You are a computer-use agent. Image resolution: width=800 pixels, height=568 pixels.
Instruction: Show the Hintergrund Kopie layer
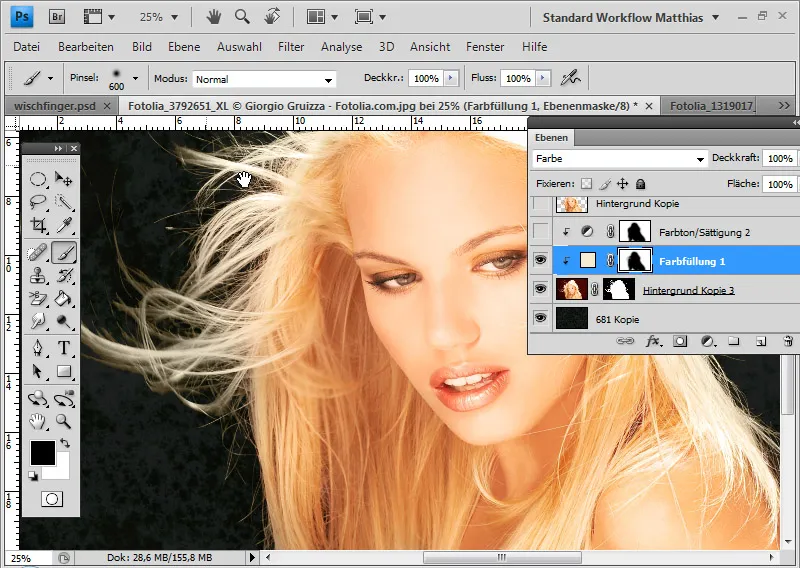coord(540,204)
